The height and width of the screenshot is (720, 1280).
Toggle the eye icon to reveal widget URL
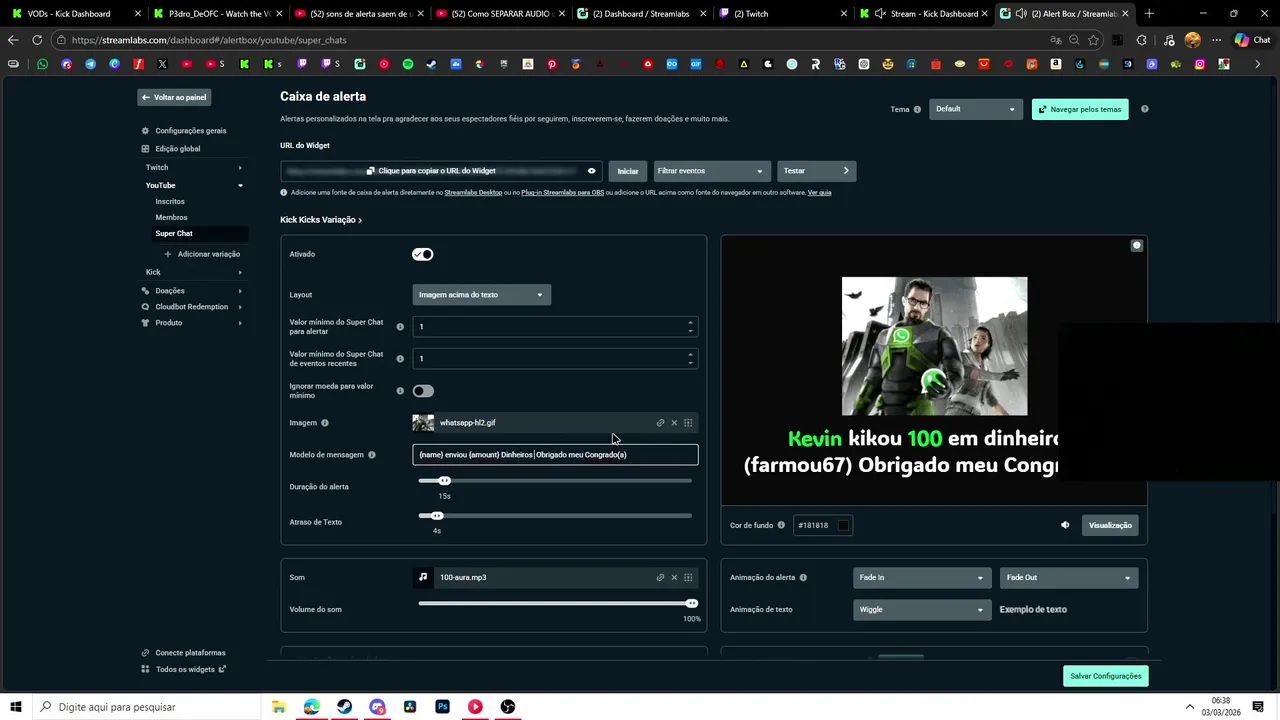(591, 171)
